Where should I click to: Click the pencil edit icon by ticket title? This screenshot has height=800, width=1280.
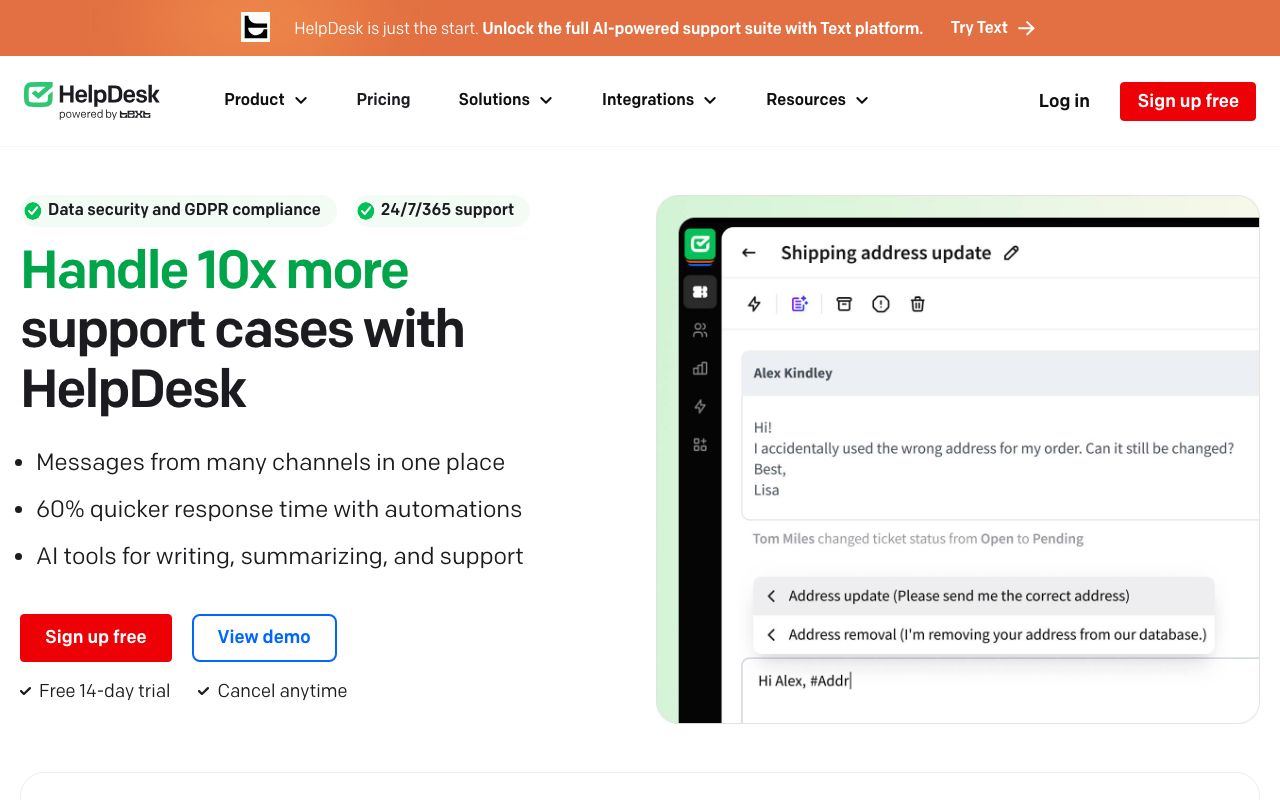[x=1011, y=253]
